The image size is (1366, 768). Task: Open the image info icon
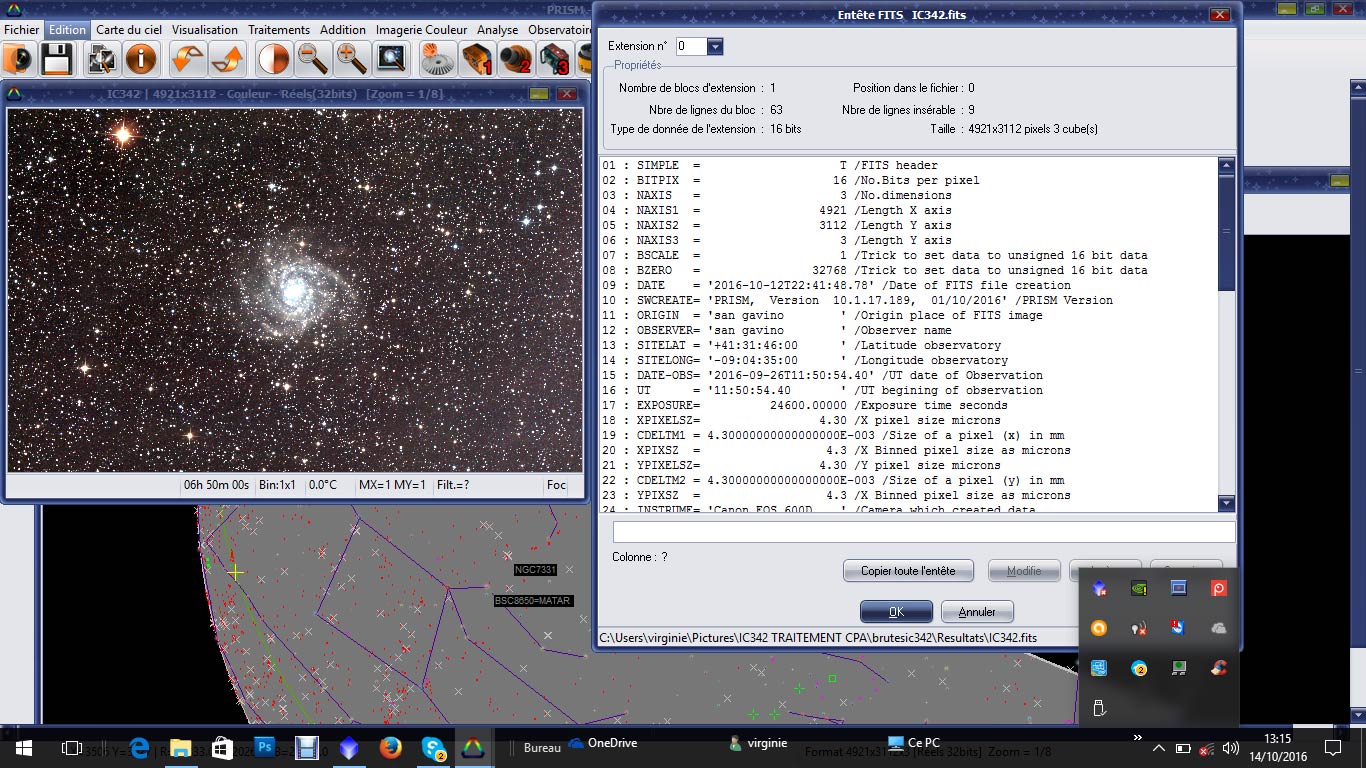coord(141,59)
